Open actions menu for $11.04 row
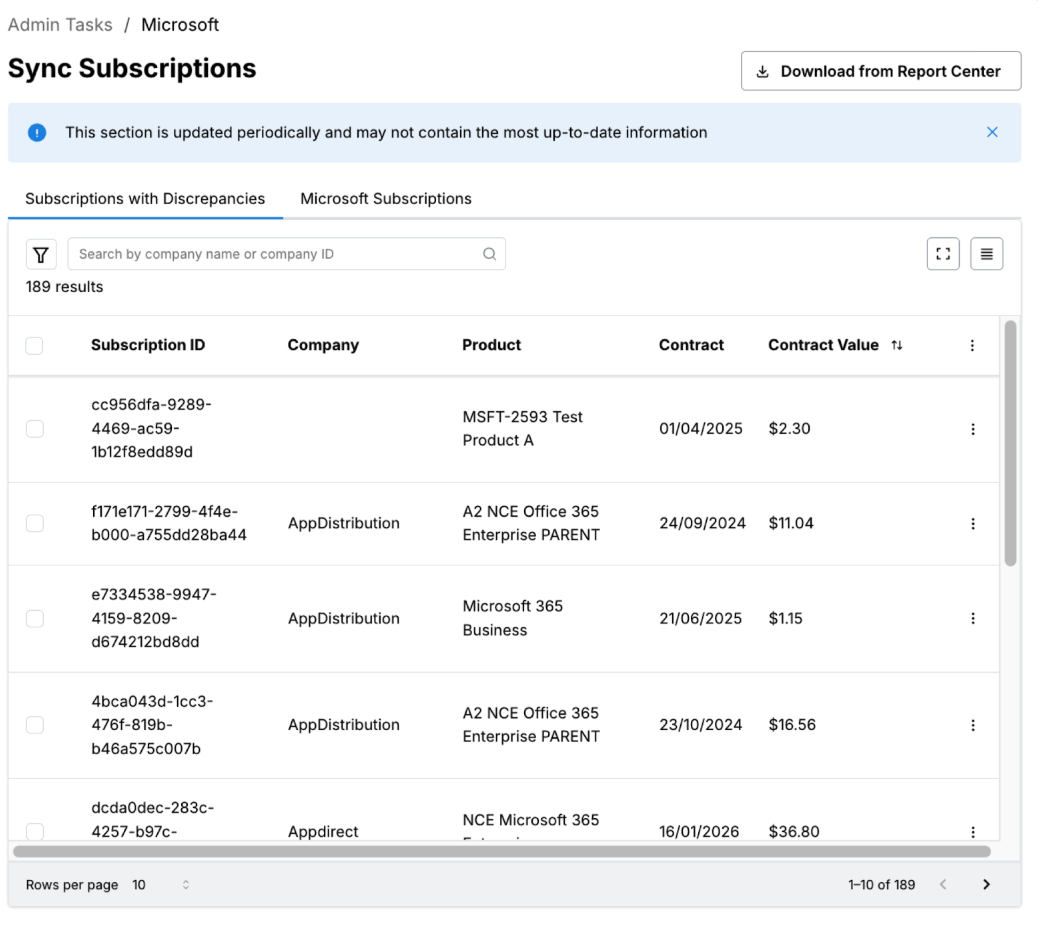 point(972,524)
